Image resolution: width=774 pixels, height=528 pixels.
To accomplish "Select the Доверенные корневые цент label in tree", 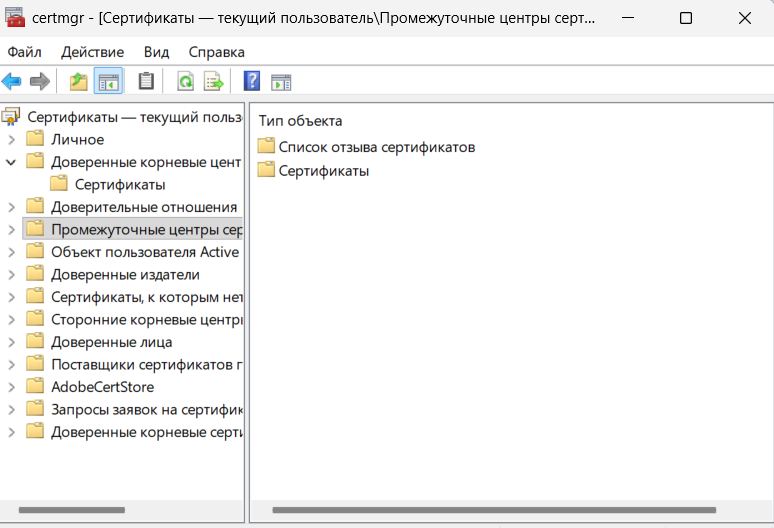I will pos(146,162).
